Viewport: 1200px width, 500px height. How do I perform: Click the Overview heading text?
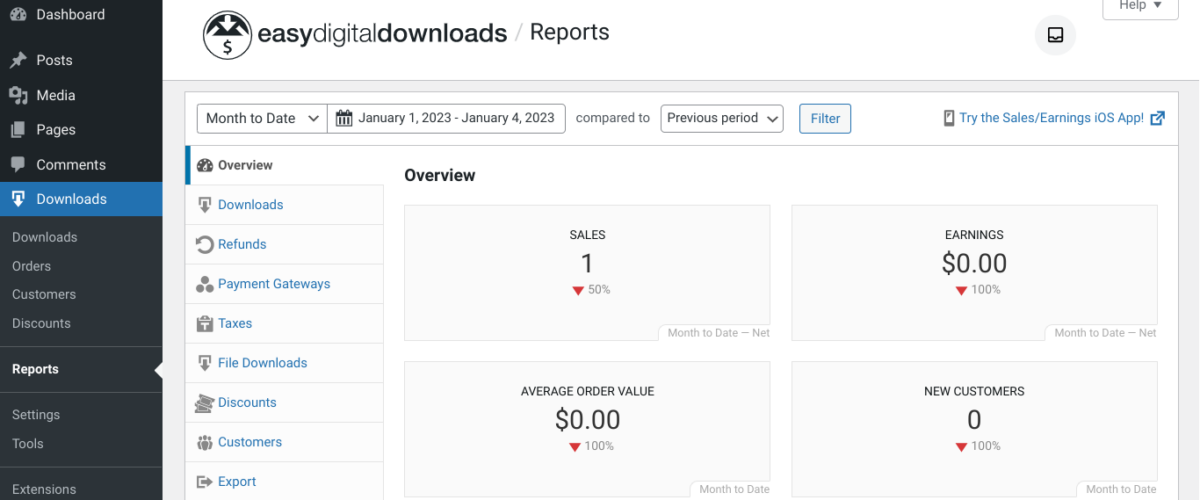(440, 175)
